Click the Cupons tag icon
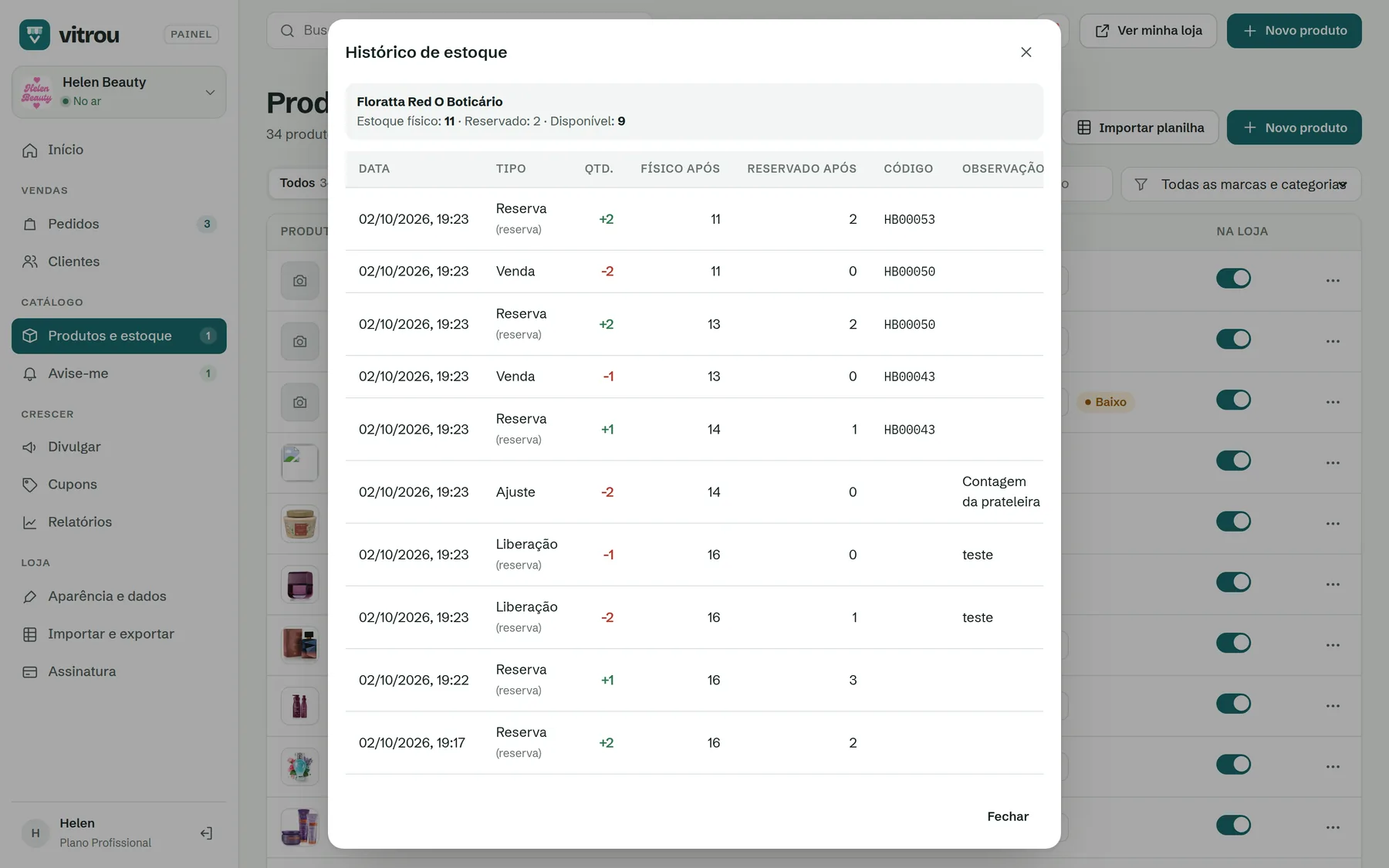1389x868 pixels. (x=30, y=485)
